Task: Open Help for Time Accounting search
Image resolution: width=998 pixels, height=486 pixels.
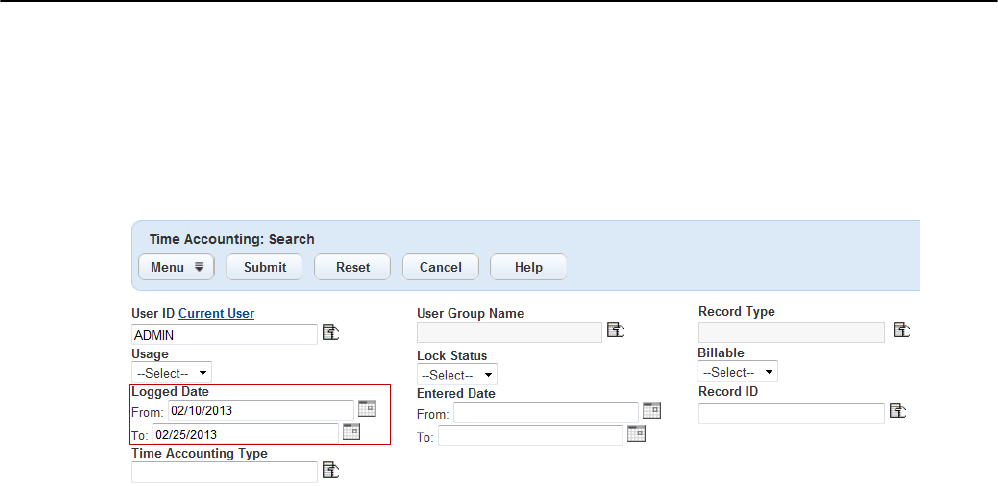Action: 528,267
